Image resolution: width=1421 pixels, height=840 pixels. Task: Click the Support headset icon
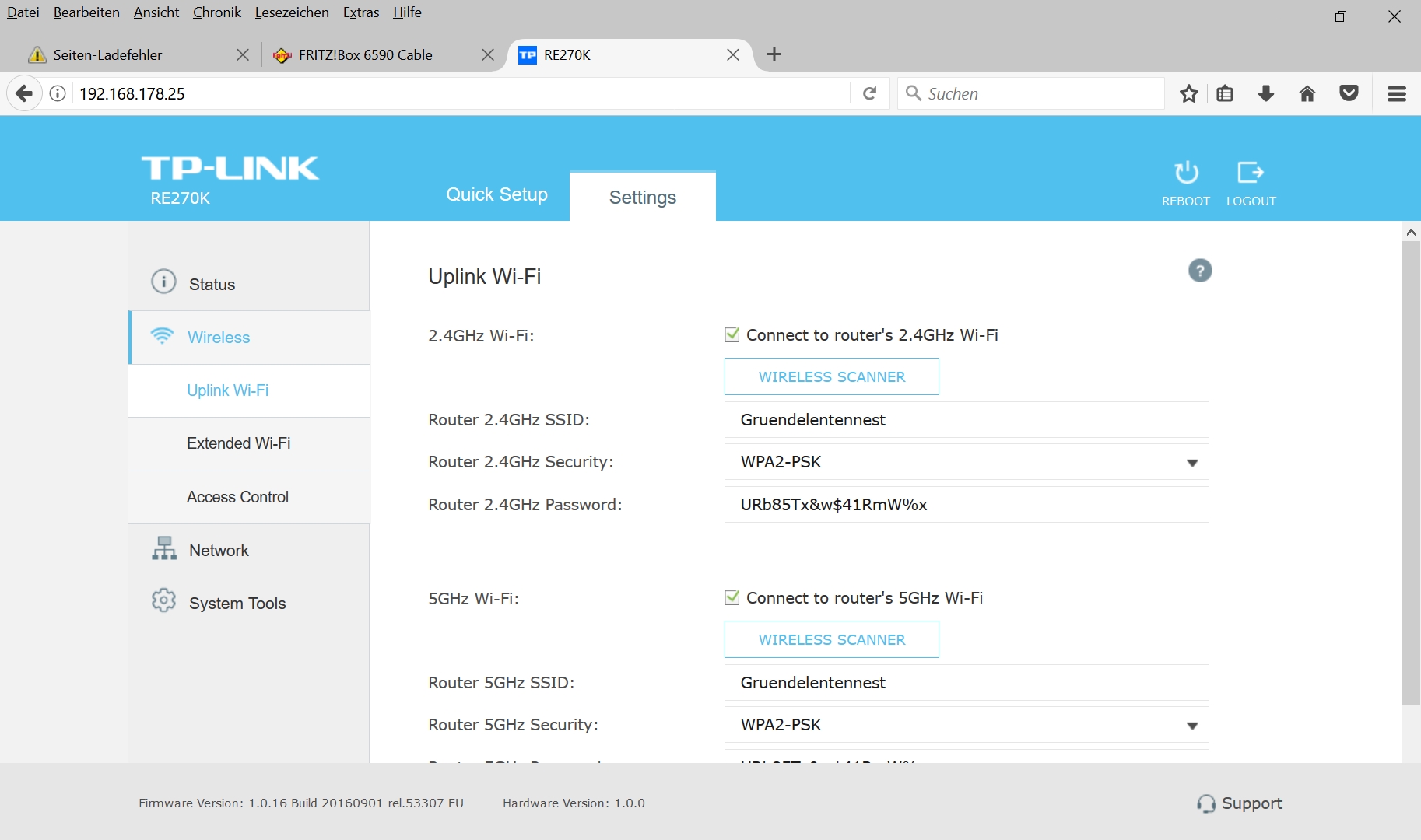pyautogui.click(x=1206, y=803)
